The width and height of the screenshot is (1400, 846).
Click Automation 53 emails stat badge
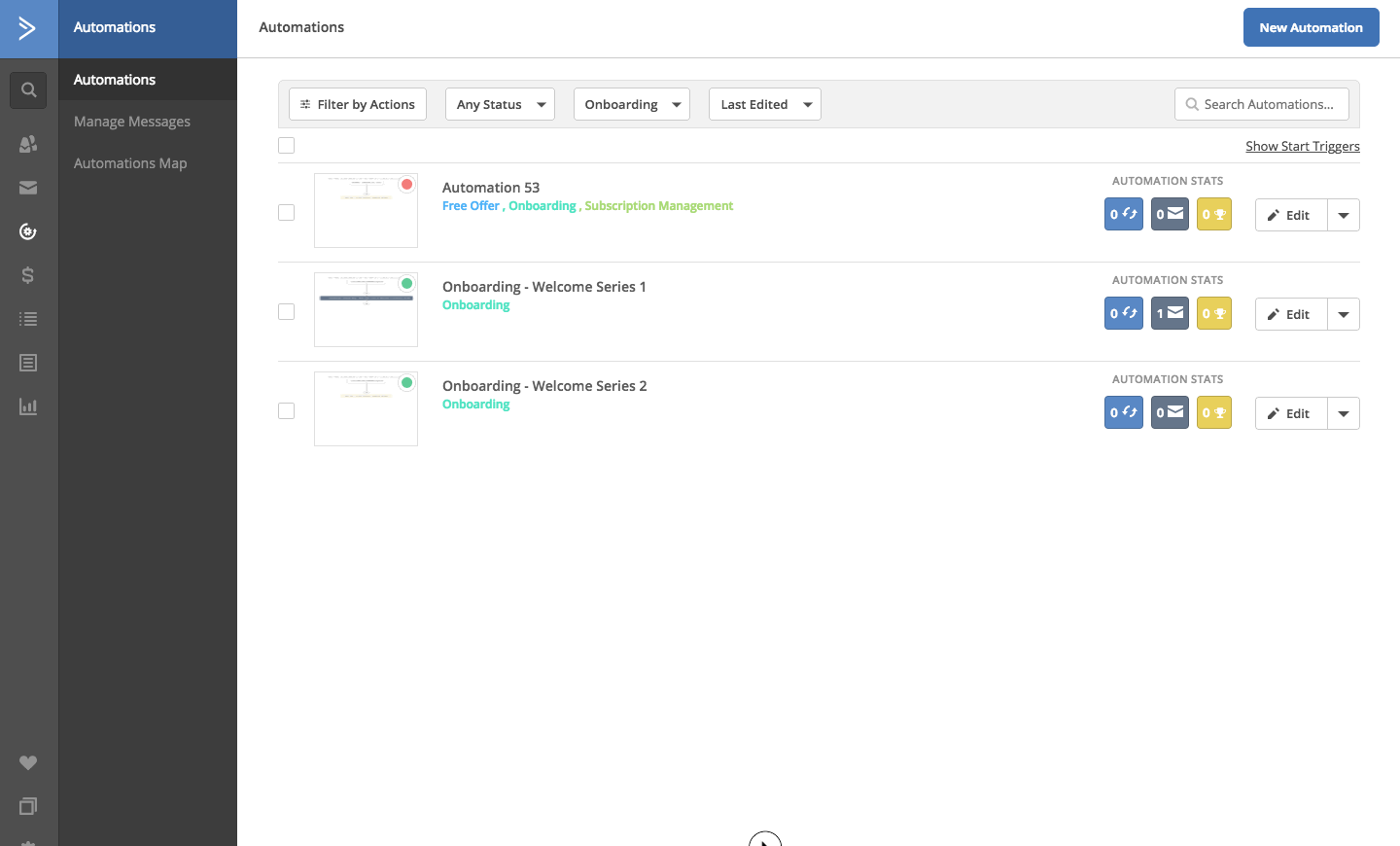(1170, 215)
